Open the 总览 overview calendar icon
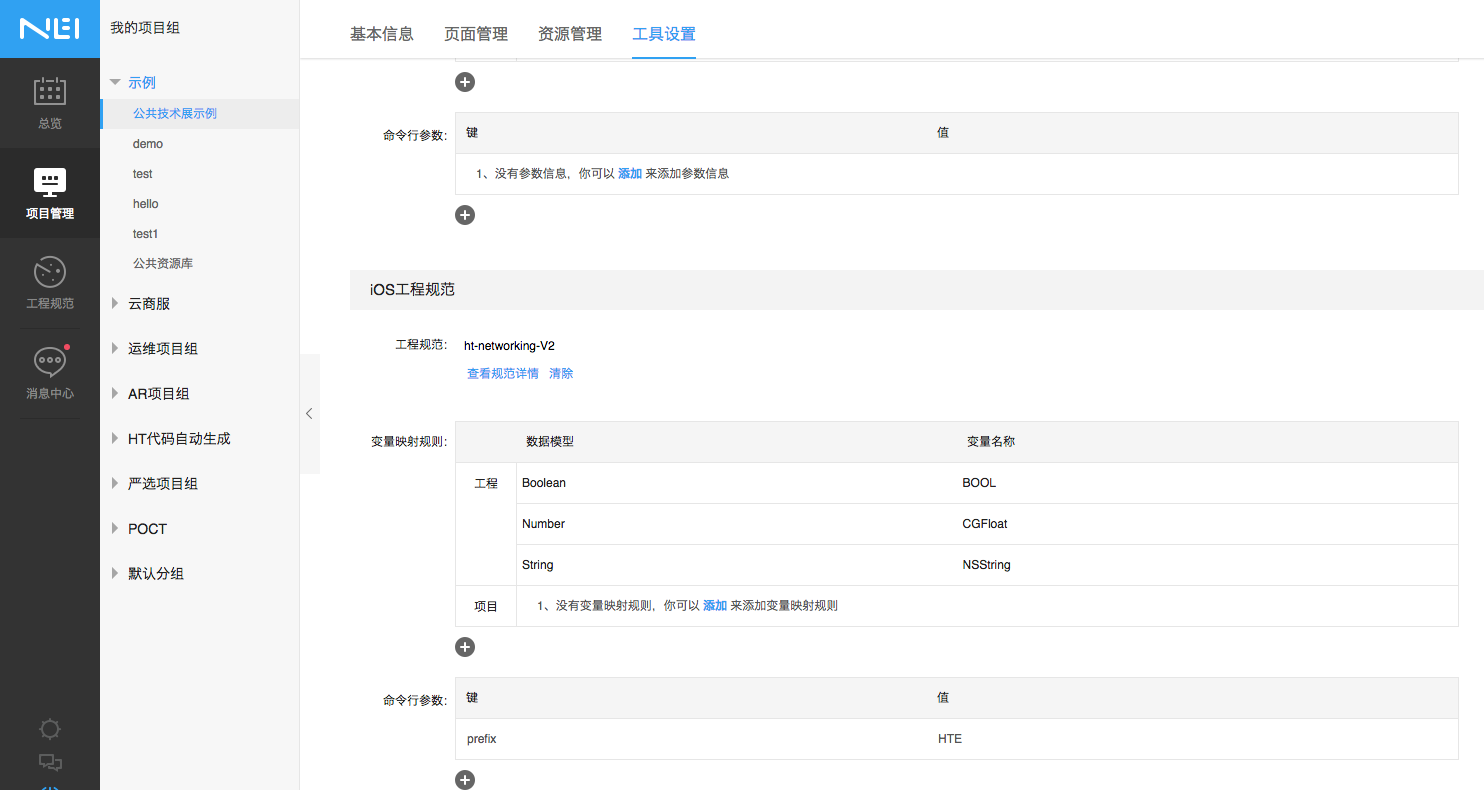 pos(50,91)
